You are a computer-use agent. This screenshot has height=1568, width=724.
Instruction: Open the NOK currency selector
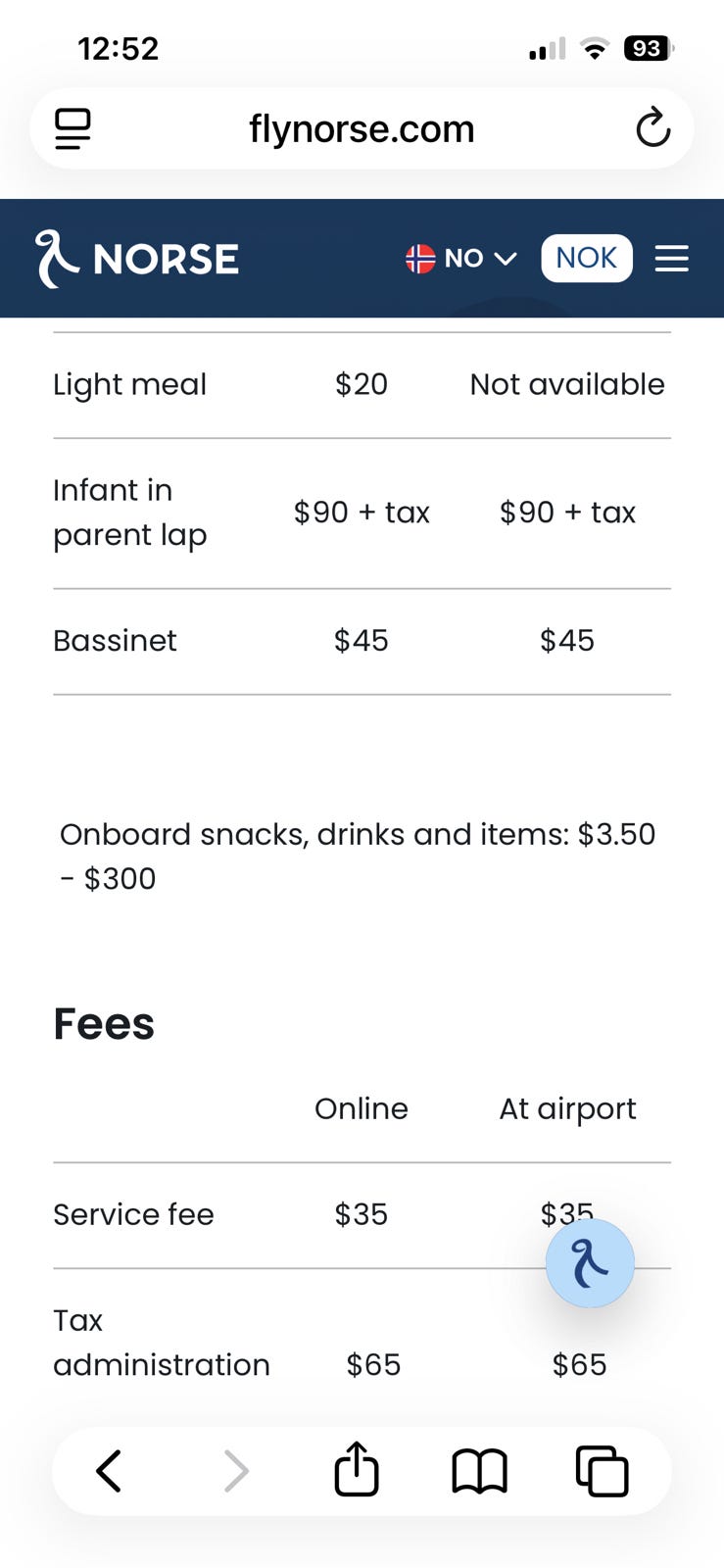[586, 259]
